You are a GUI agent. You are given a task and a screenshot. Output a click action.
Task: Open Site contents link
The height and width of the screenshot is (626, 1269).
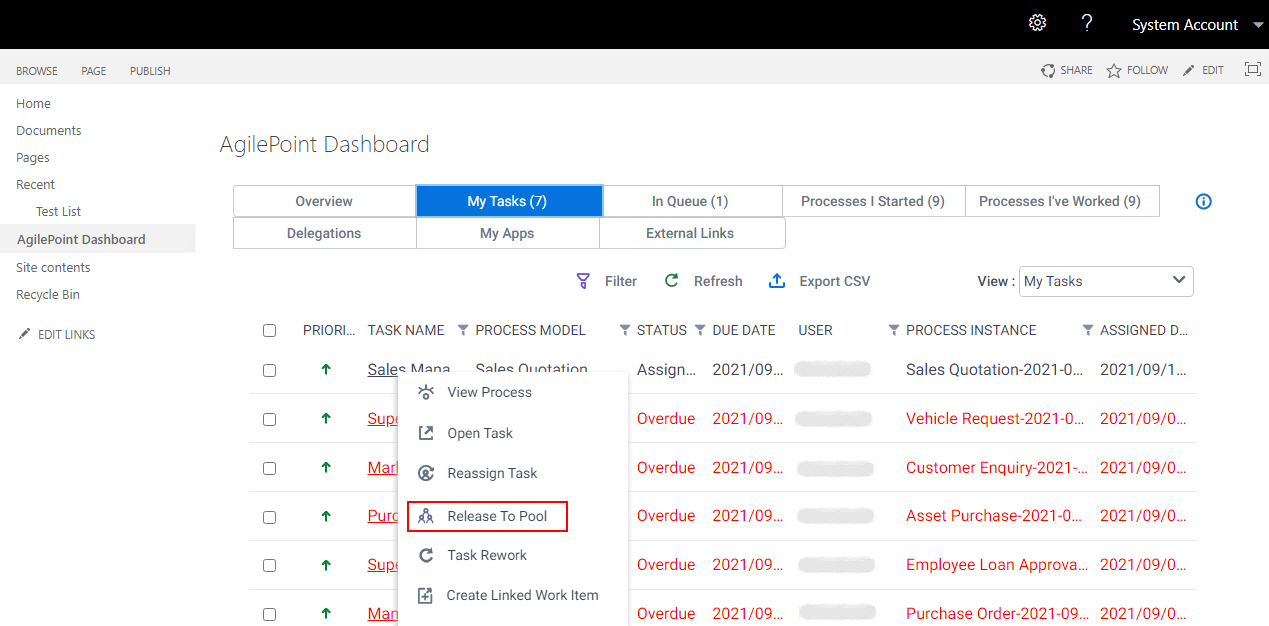pyautogui.click(x=53, y=267)
